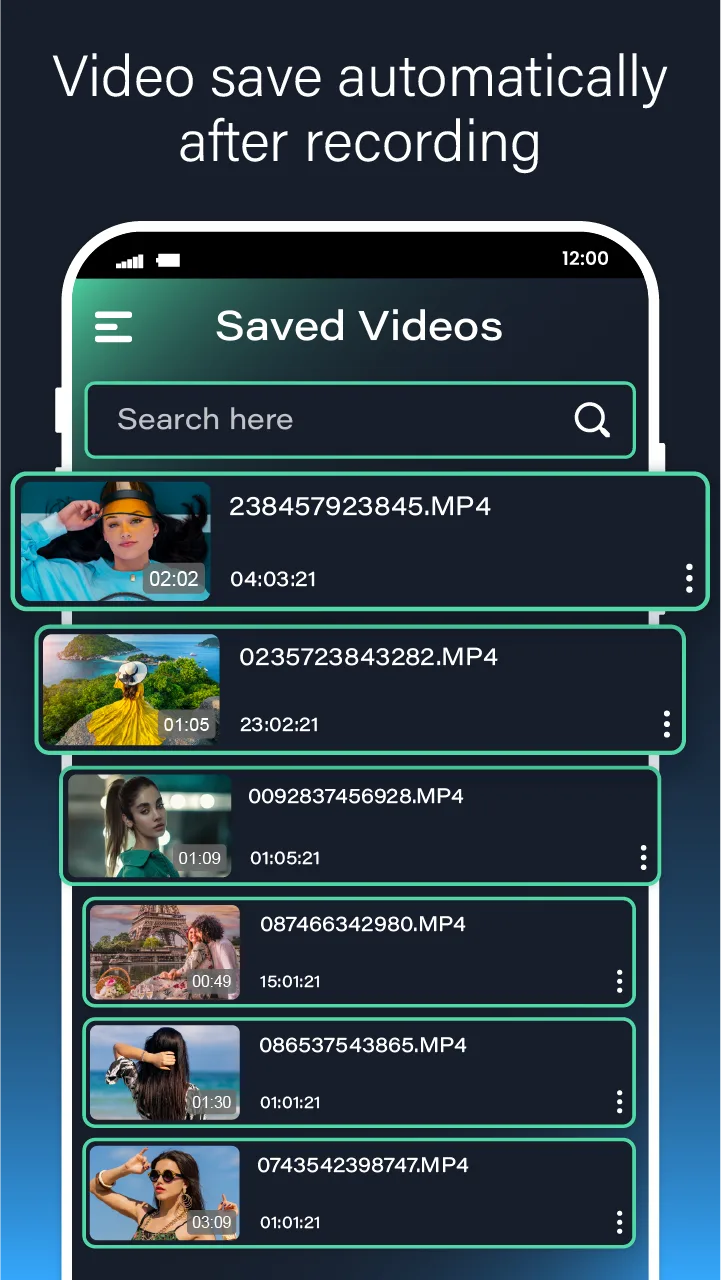Tap the 0092837456928.MP4 file title

(356, 797)
